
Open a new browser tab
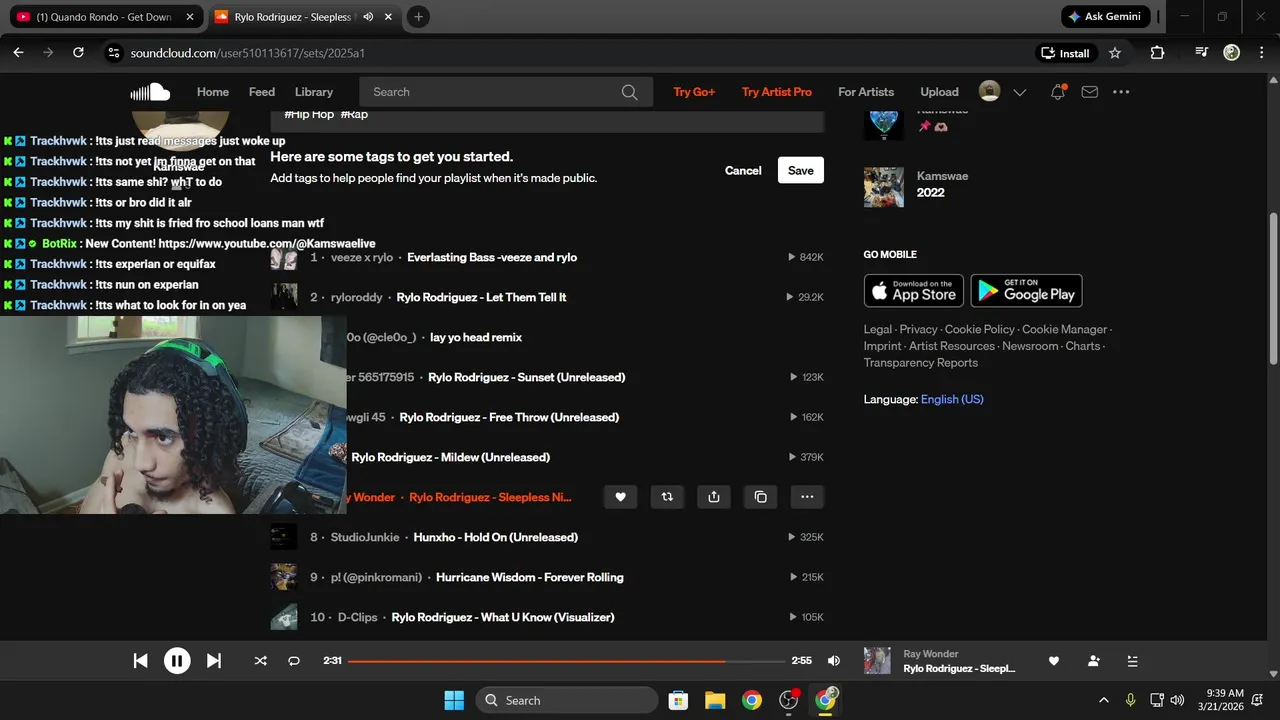coord(418,17)
